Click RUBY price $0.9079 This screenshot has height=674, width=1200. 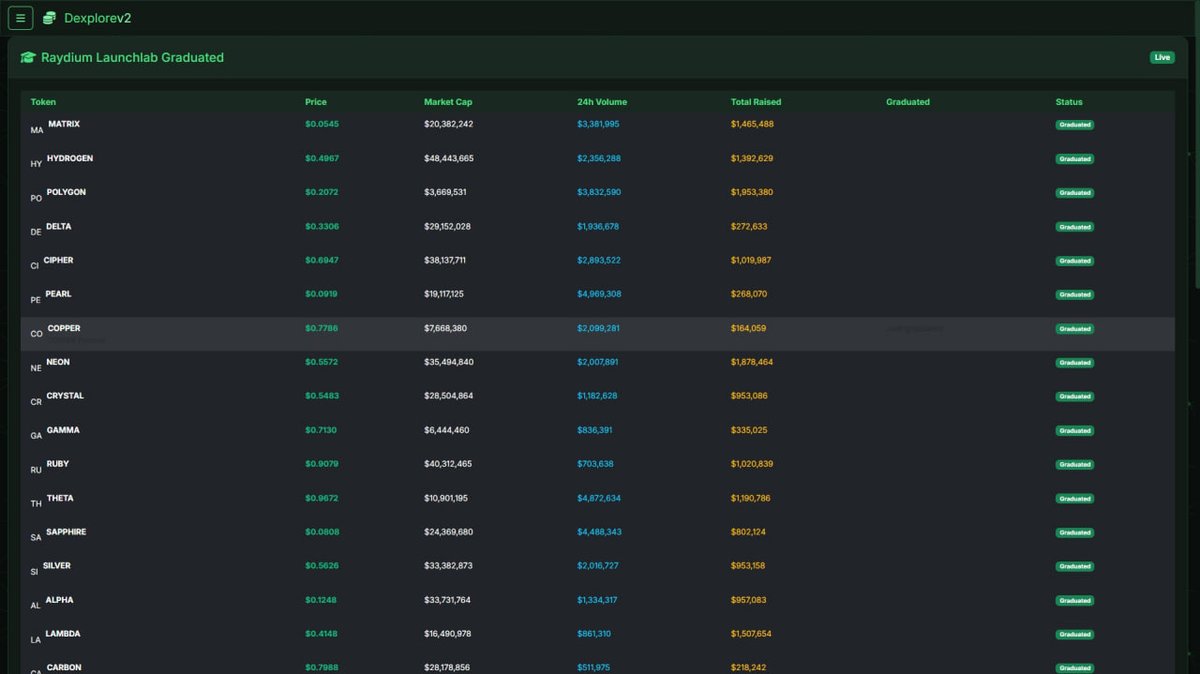pos(322,464)
